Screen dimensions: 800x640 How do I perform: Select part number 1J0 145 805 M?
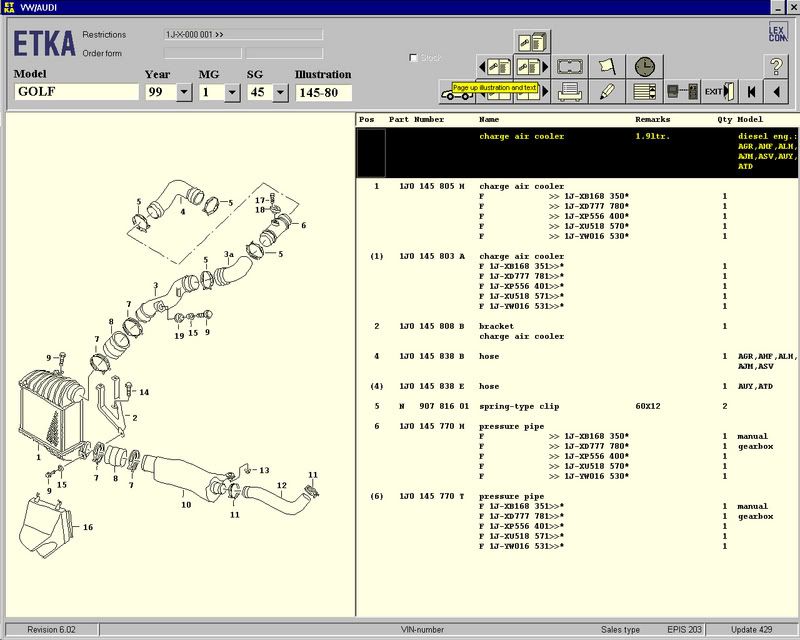[x=432, y=186]
